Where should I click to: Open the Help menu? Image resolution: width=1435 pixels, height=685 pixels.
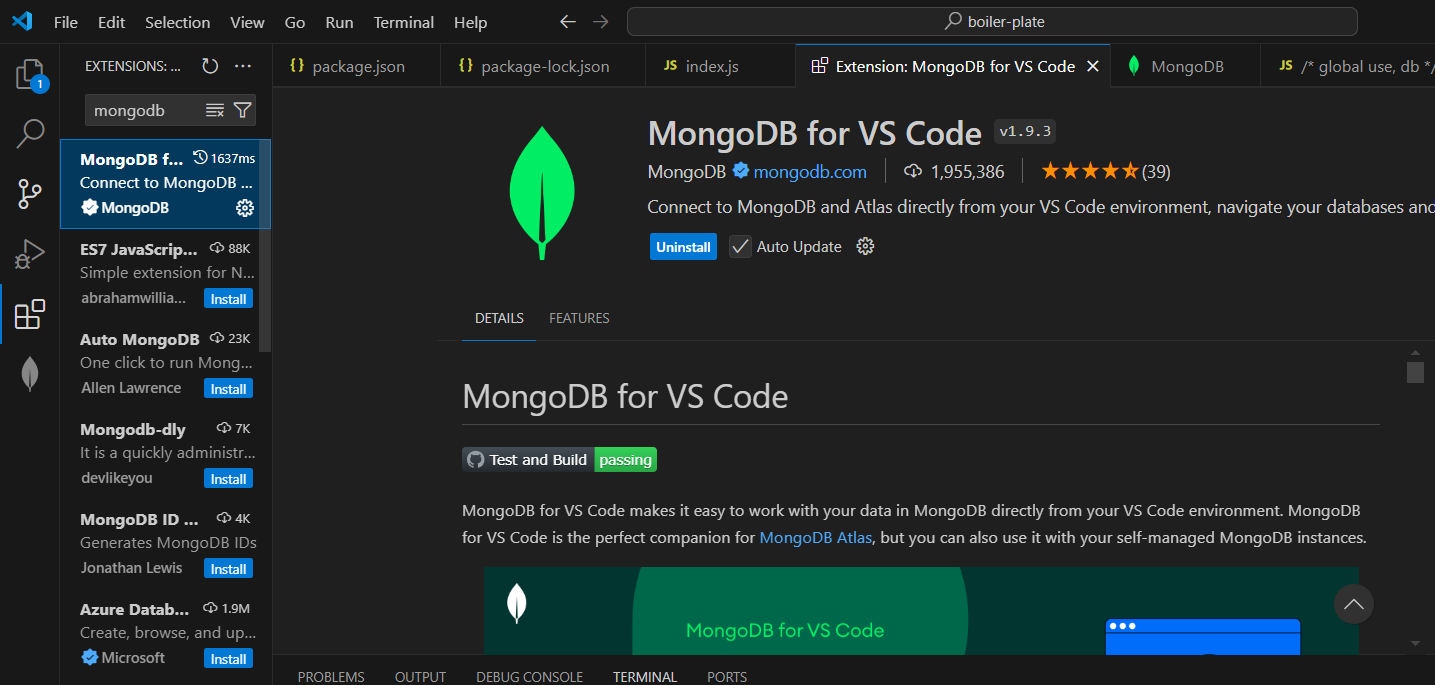470,22
